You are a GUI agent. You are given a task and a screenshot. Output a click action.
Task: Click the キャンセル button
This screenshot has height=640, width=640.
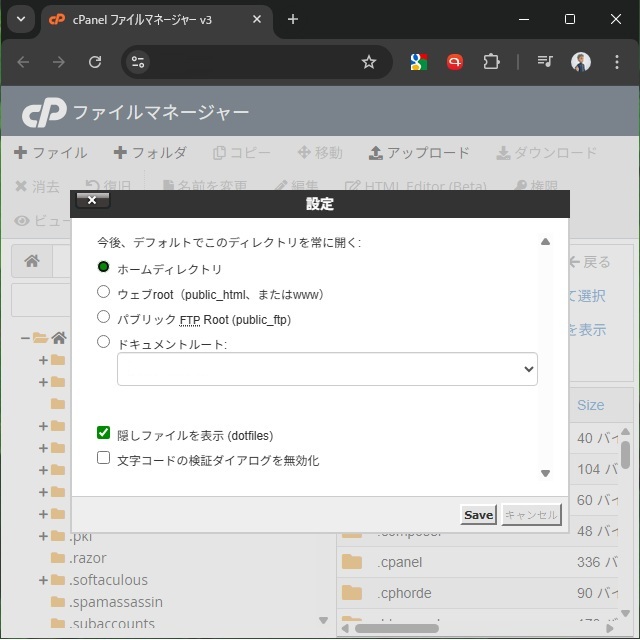tap(531, 515)
